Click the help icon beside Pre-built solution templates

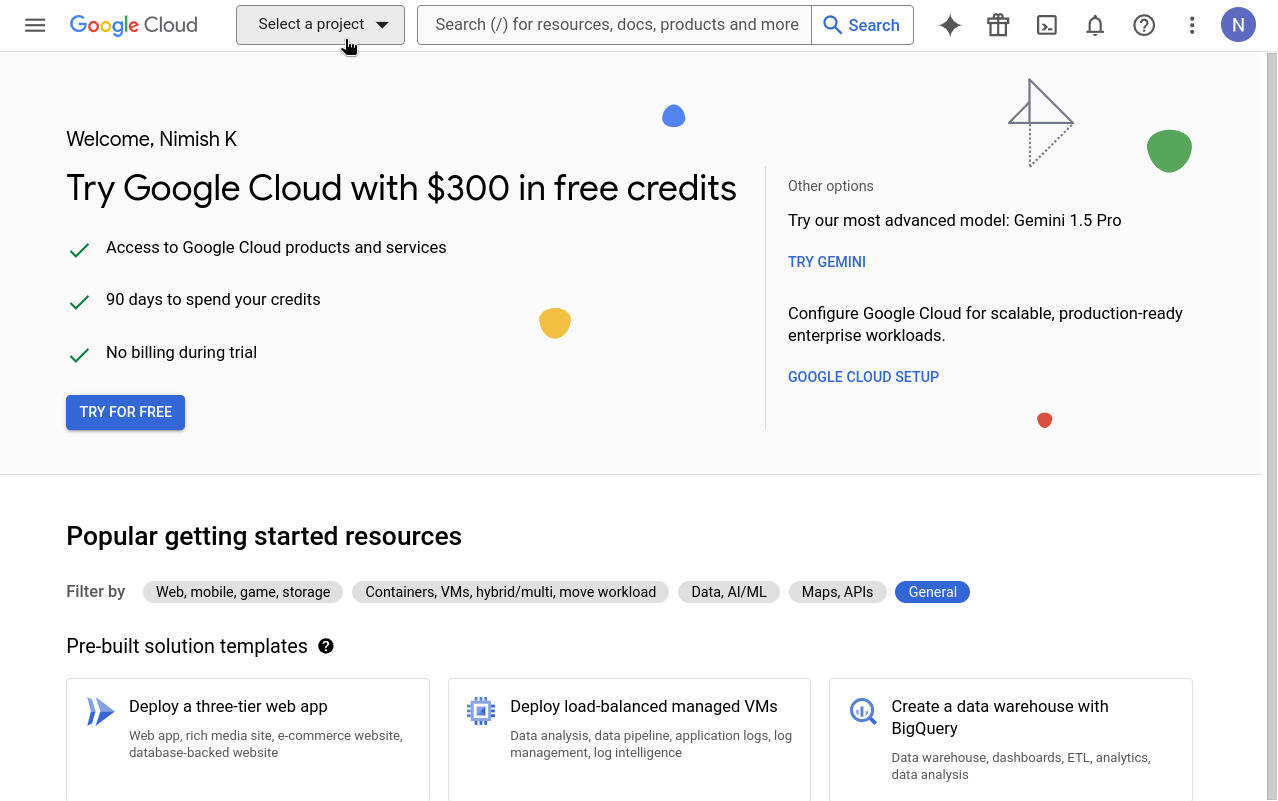tap(326, 646)
